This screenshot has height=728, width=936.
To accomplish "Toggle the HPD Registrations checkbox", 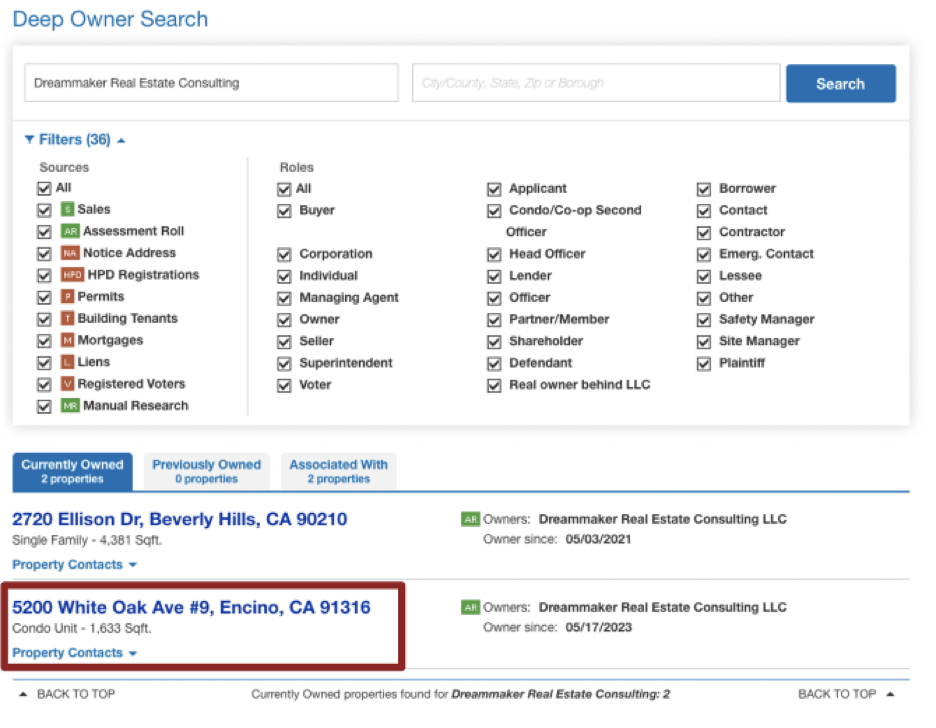I will click(44, 276).
